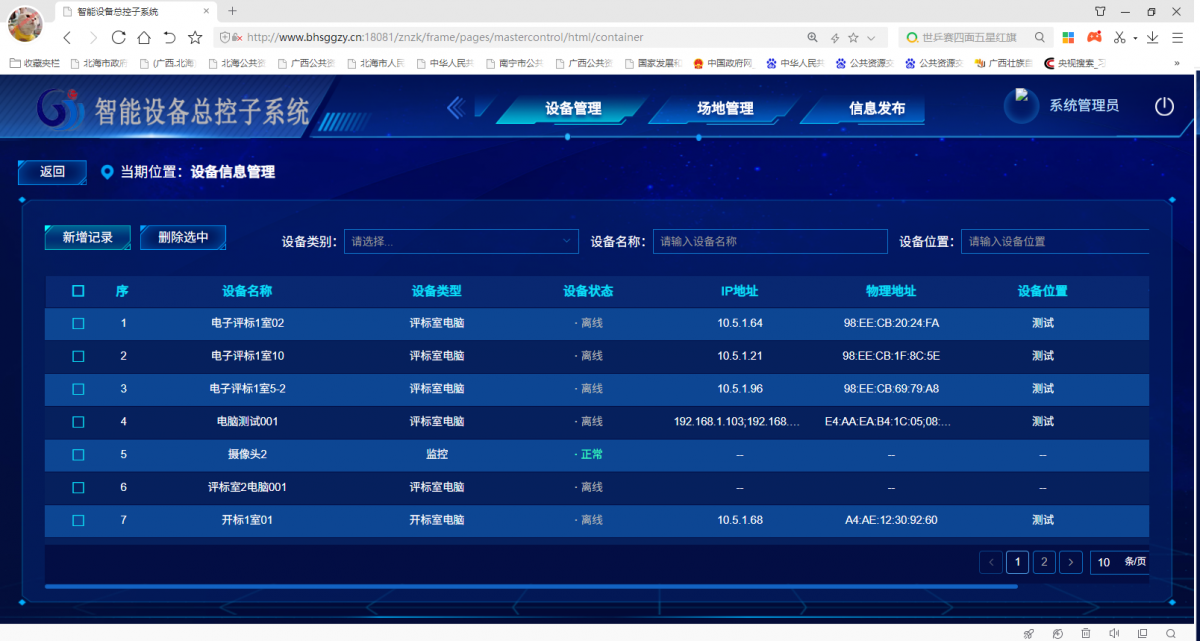Switch to the 设备管理 tab
The height and width of the screenshot is (641, 1200).
pos(573,108)
